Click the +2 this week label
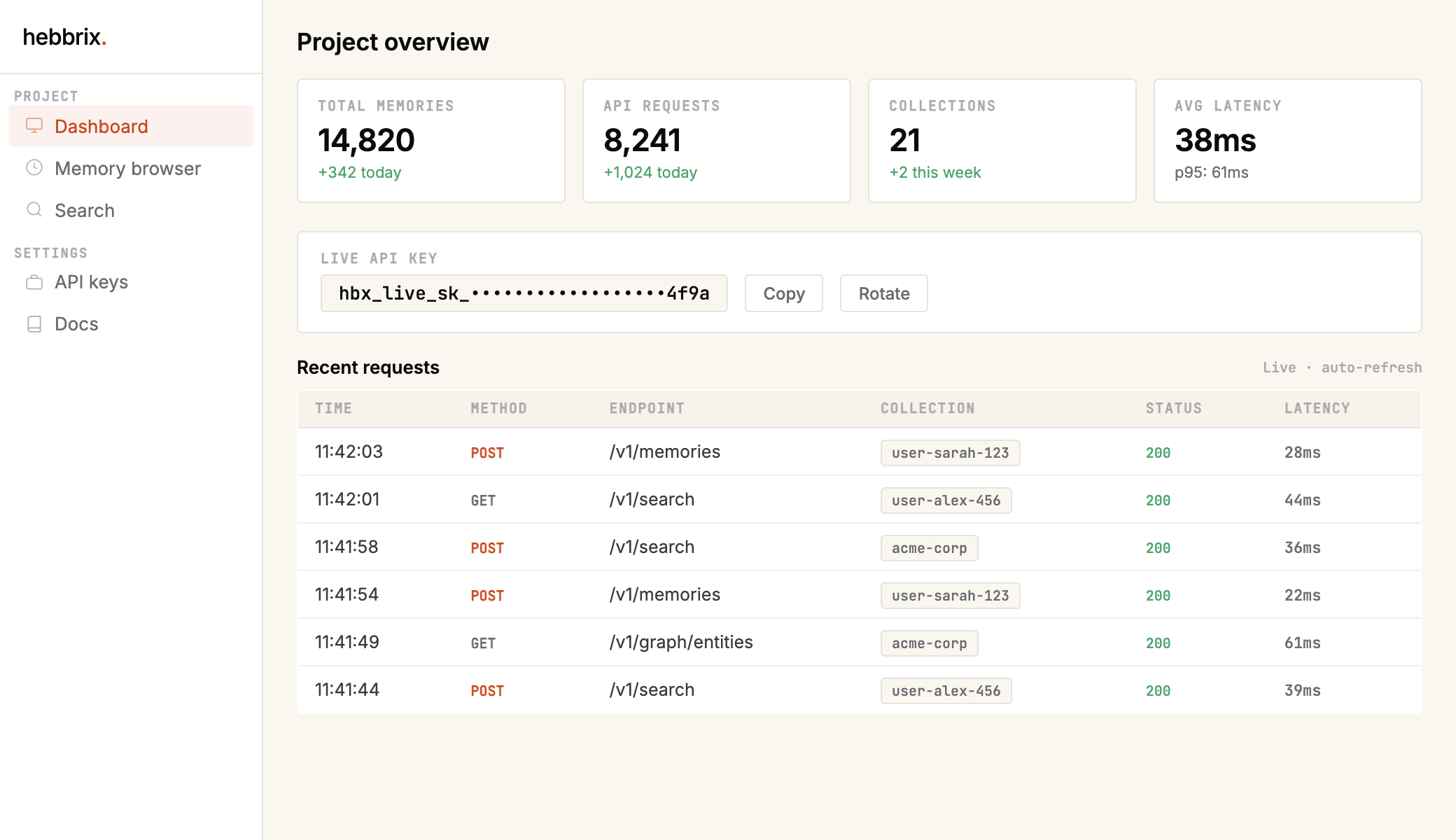 coord(935,172)
